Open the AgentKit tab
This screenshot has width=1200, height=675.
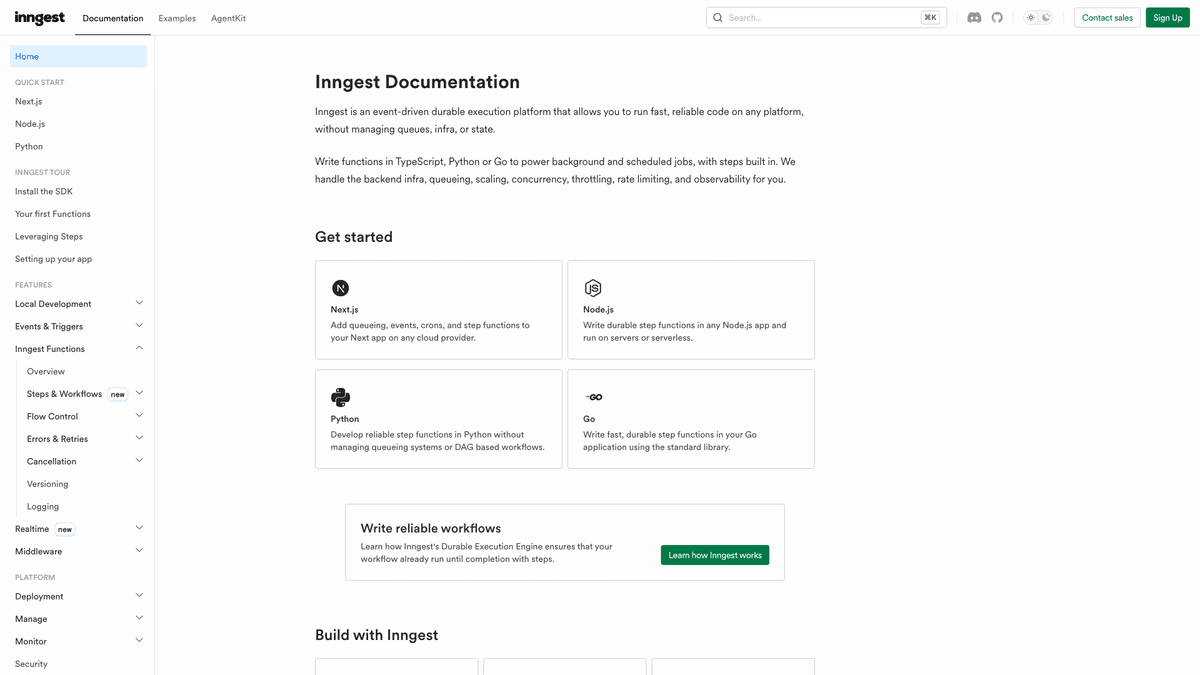point(228,18)
